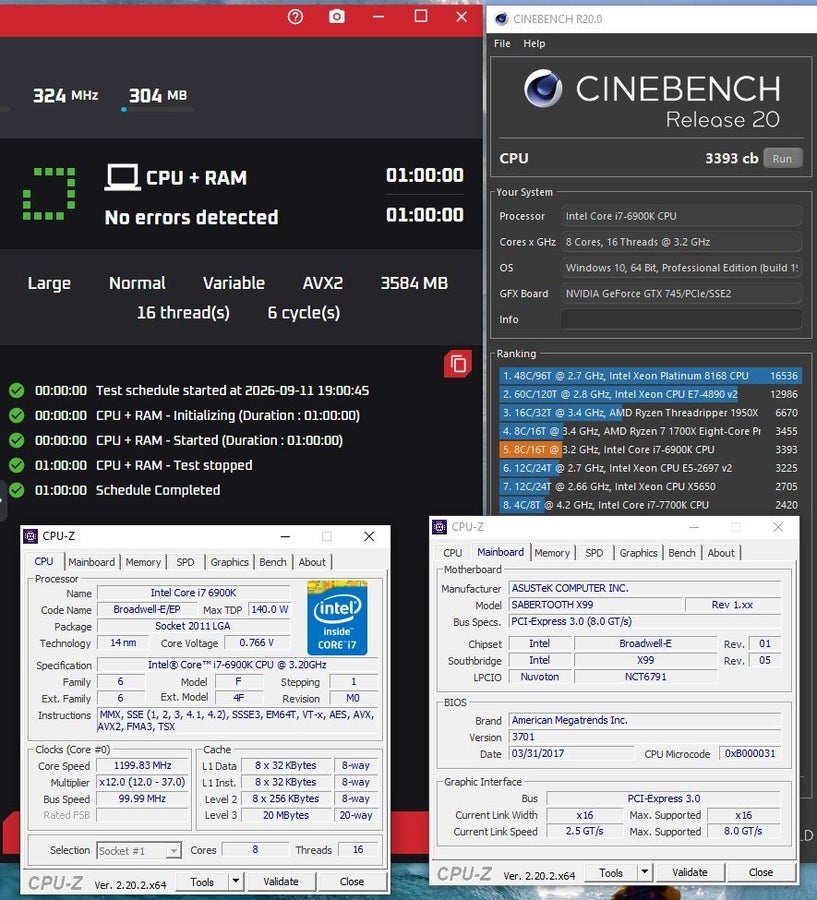The width and height of the screenshot is (817, 900).
Task: Take a screenshot with OCCT camera icon
Action: 336,17
